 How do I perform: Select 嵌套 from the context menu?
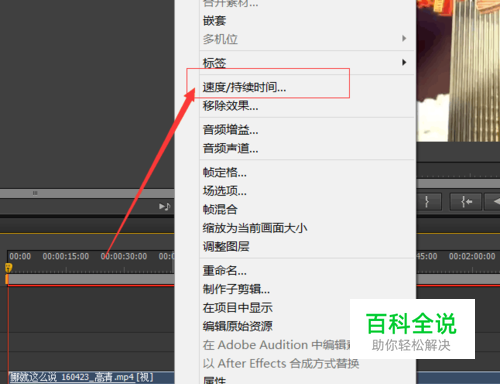coord(215,21)
